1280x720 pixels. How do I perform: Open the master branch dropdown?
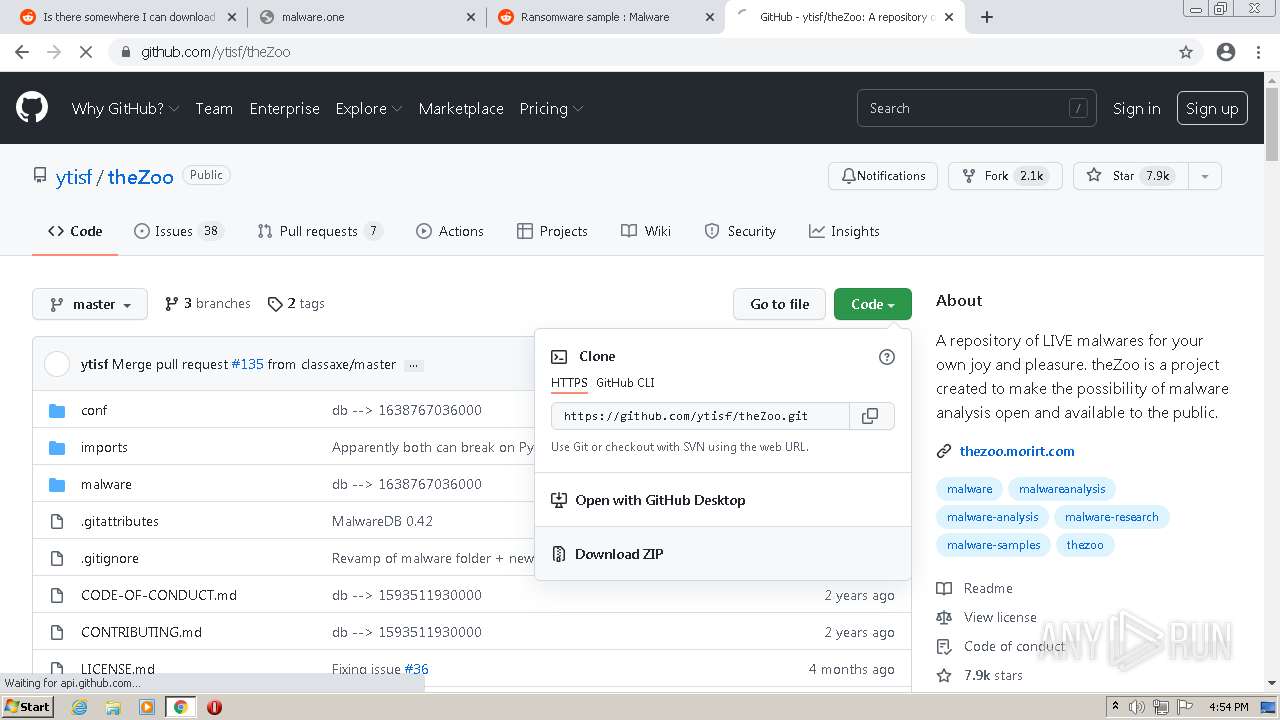tap(90, 304)
